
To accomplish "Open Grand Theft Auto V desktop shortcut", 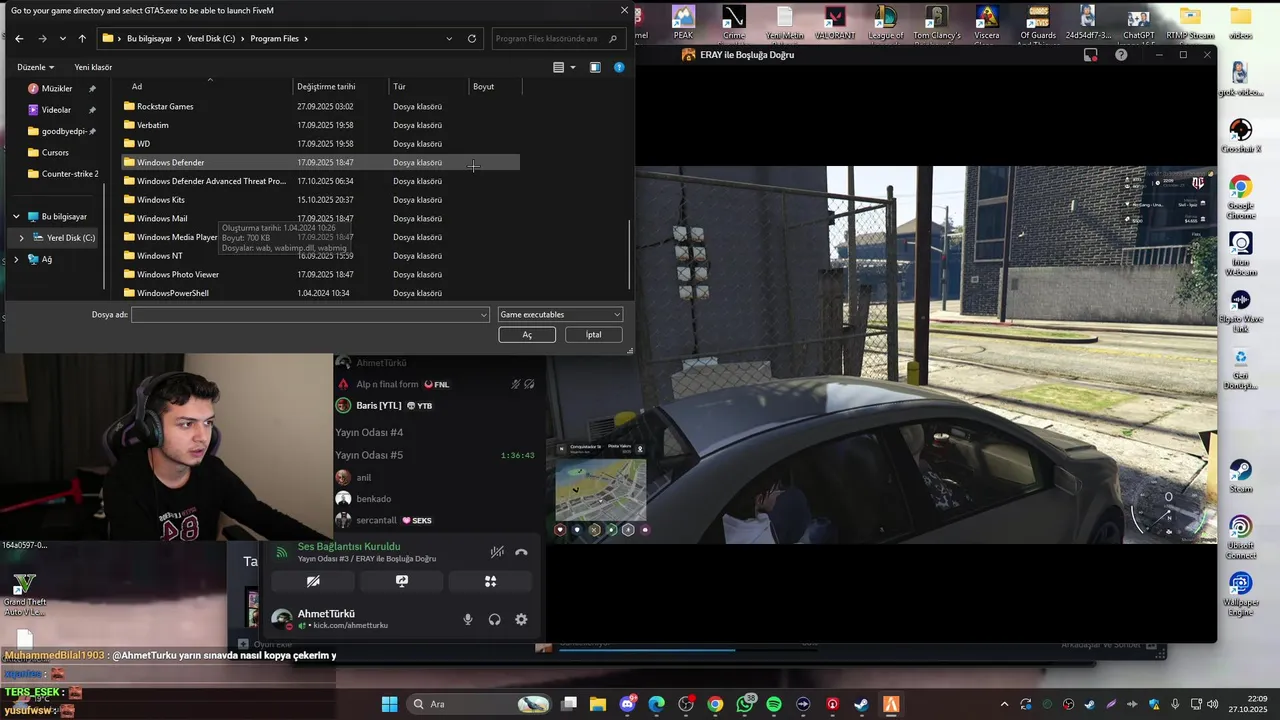I will [24, 594].
